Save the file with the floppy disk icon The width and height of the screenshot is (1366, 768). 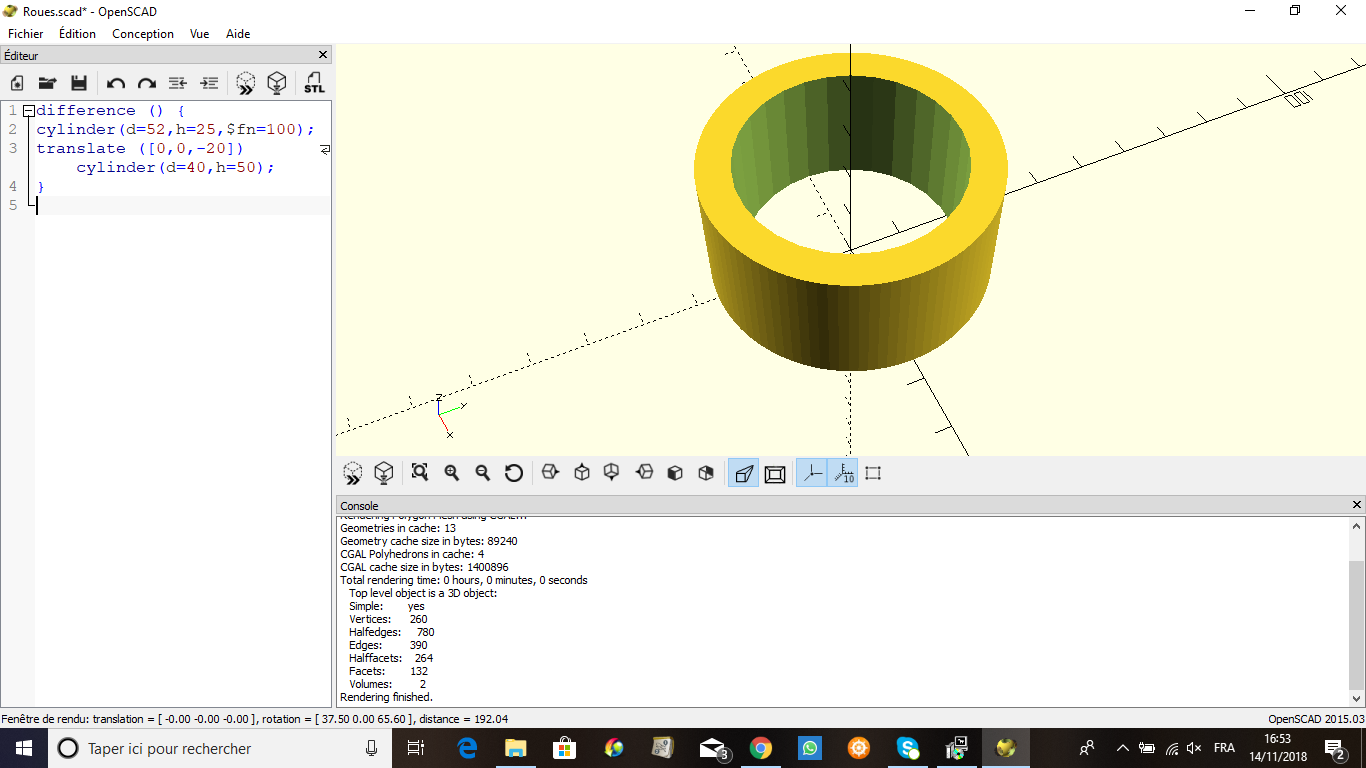coord(79,83)
